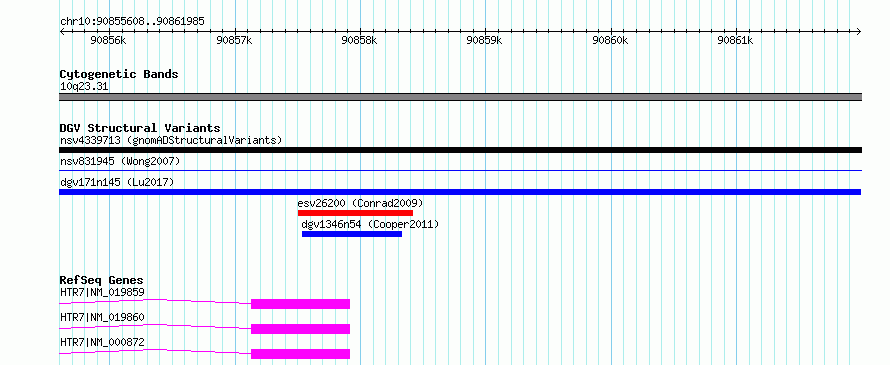The height and width of the screenshot is (365, 890).
Task: Click the short blue dgv1346n54 variant bar
Action: (352, 234)
